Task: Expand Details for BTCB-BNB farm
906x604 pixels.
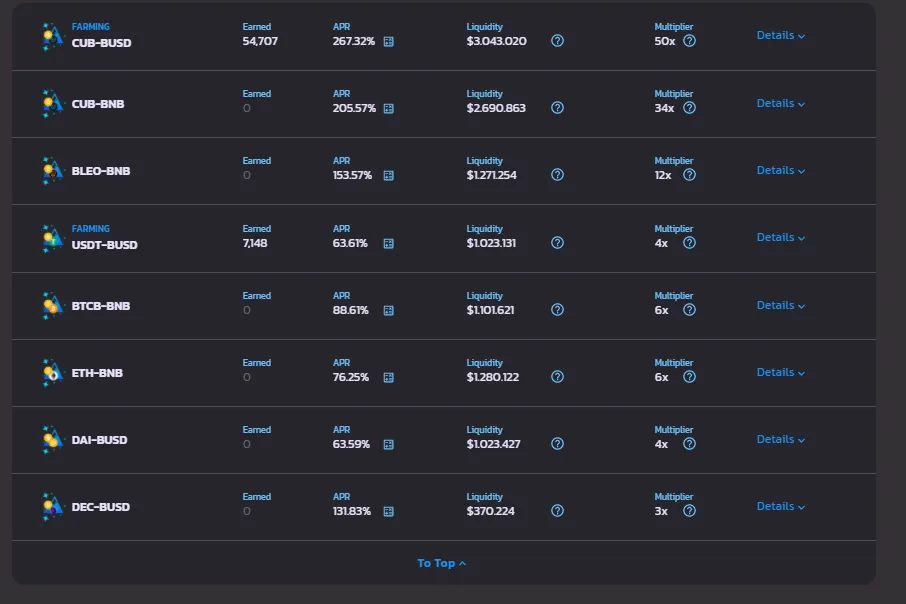Action: click(781, 306)
